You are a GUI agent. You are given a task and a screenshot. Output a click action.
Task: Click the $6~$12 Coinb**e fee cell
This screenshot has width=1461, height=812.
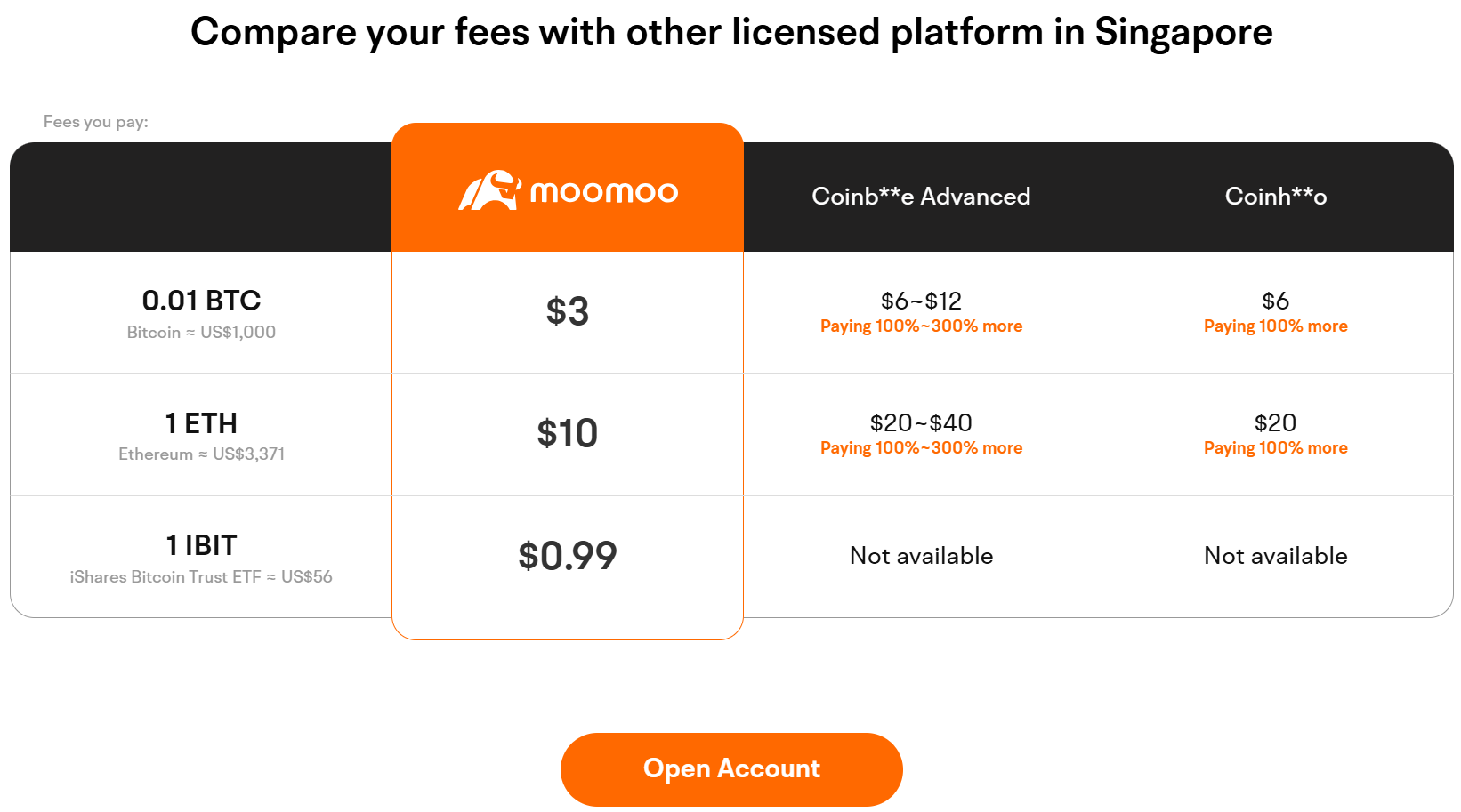tap(920, 301)
